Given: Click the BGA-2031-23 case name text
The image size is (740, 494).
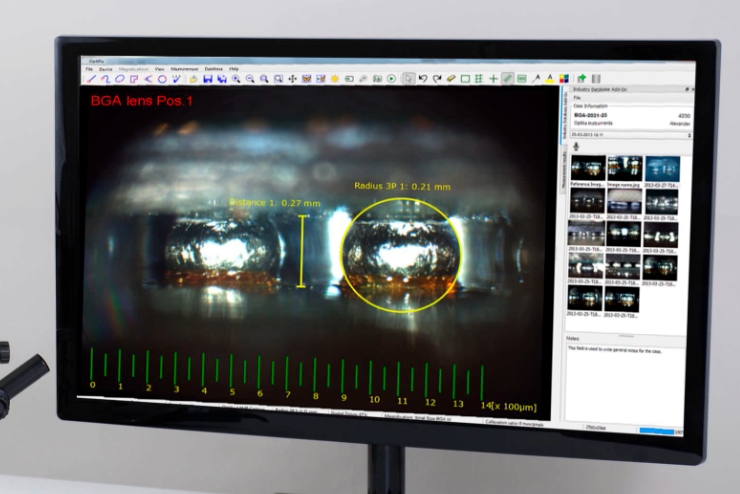Looking at the screenshot, I should pos(590,115).
